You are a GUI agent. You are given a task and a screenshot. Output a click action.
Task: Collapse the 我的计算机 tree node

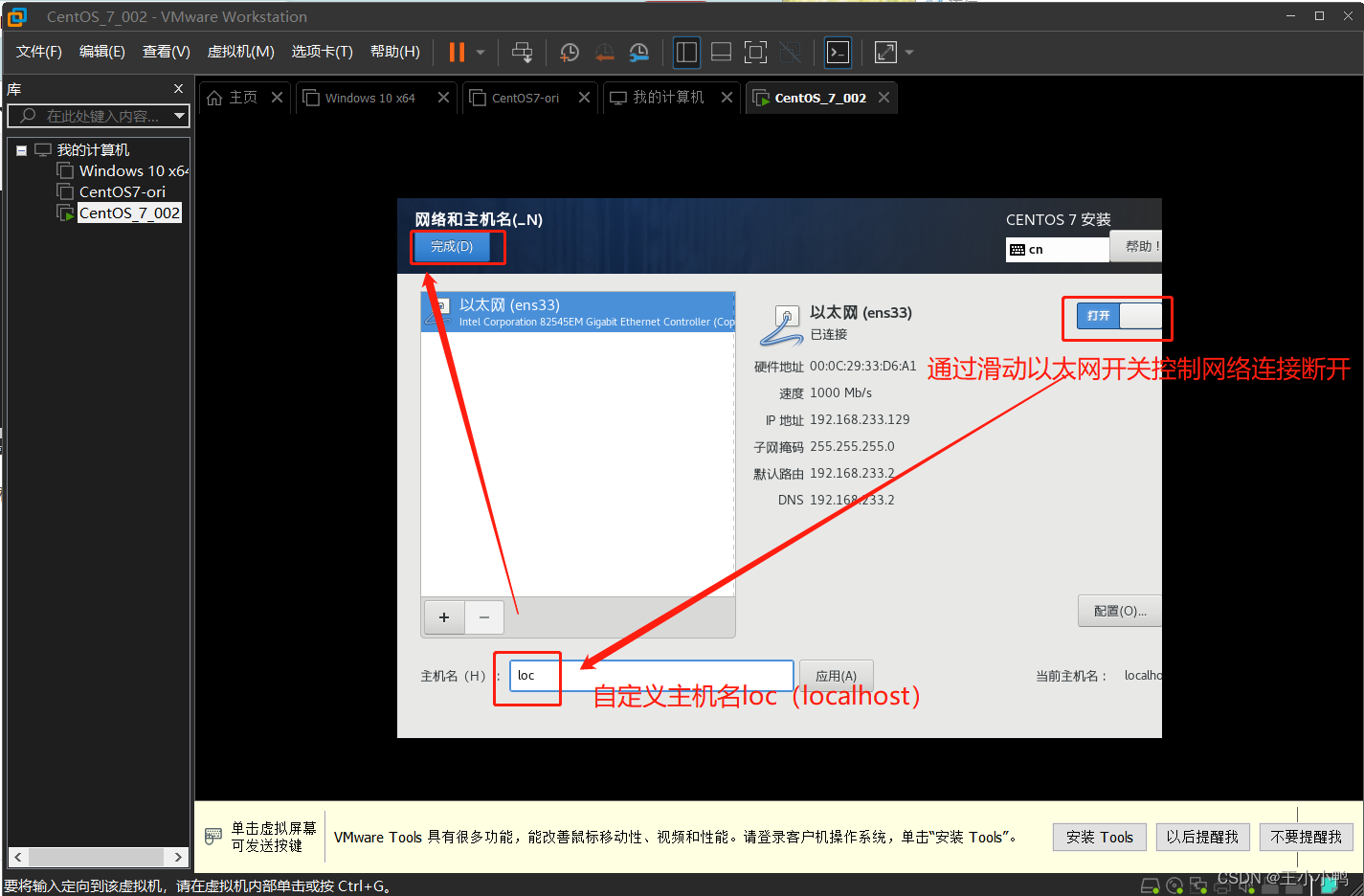coord(21,150)
